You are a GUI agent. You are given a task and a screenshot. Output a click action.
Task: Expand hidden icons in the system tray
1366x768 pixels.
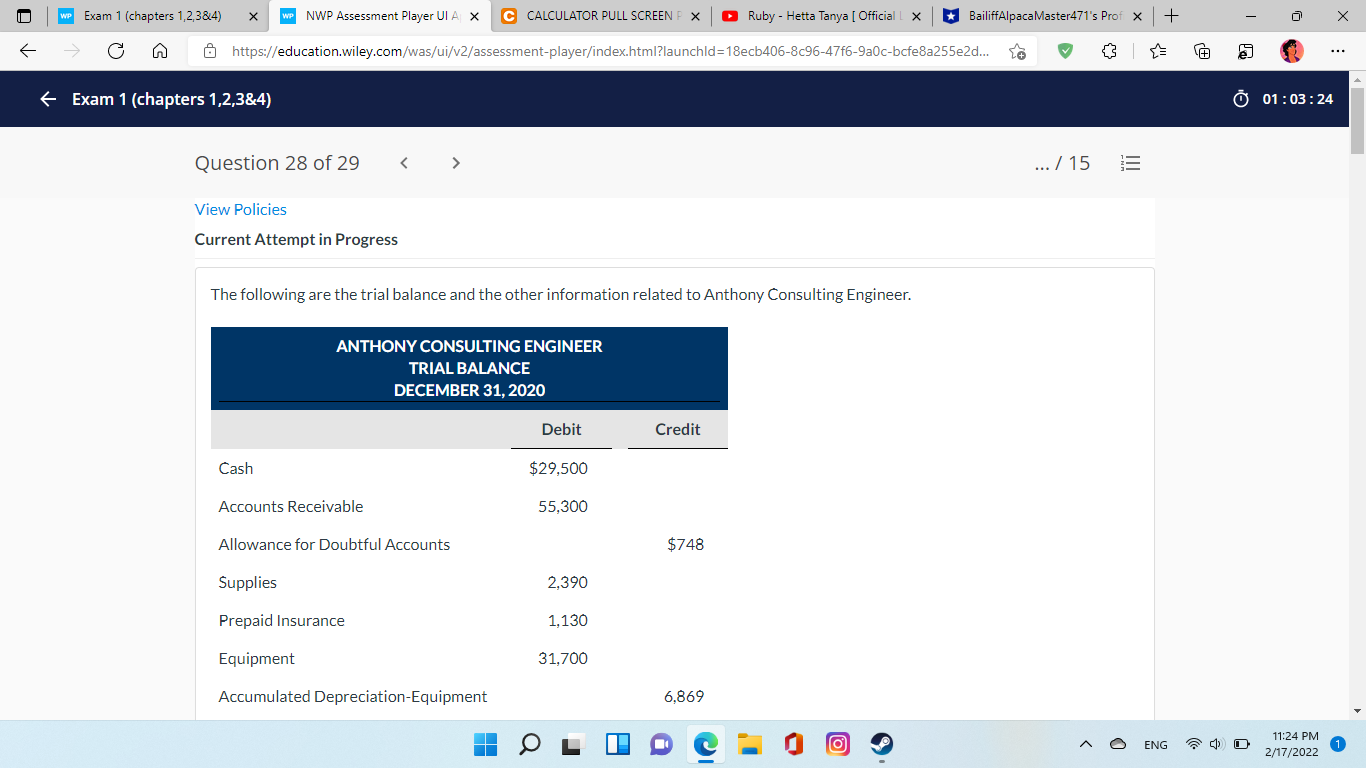pos(1085,744)
